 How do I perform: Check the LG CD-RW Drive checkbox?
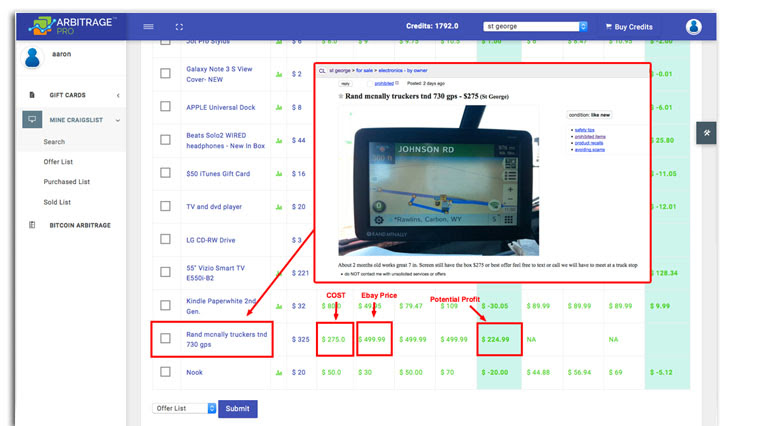point(165,239)
